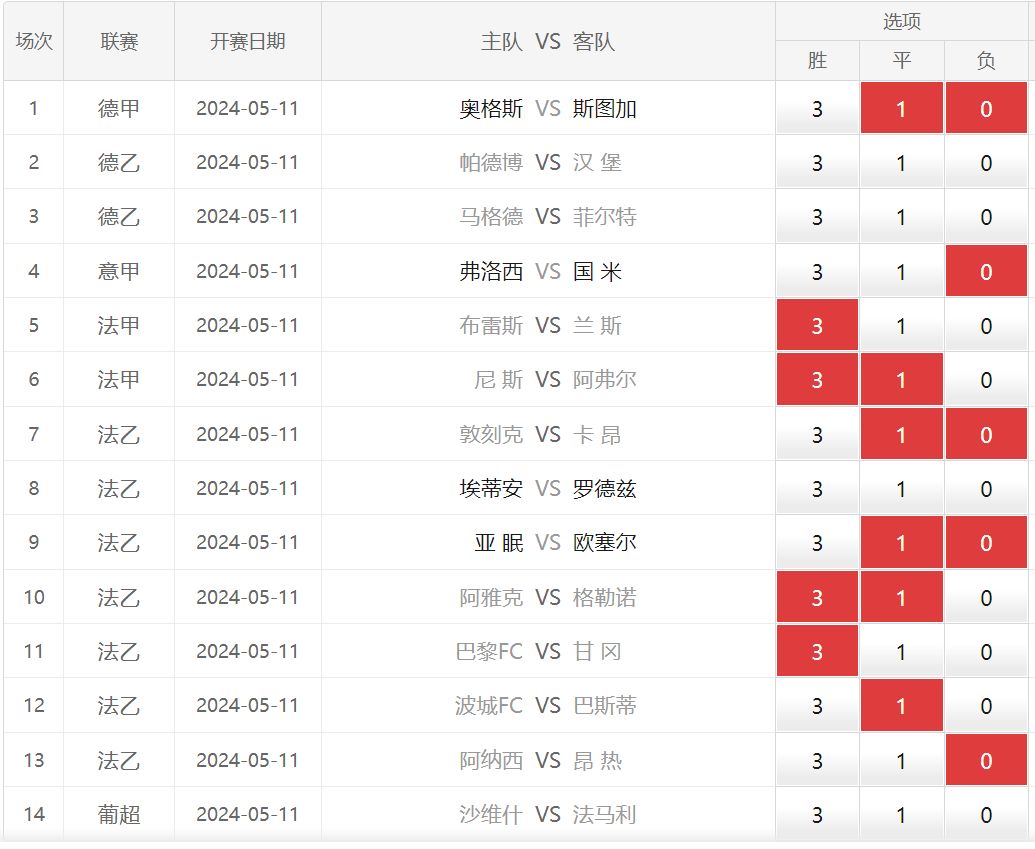Choose 负 (0) for 帕德博 VS 汉堡

tap(986, 163)
